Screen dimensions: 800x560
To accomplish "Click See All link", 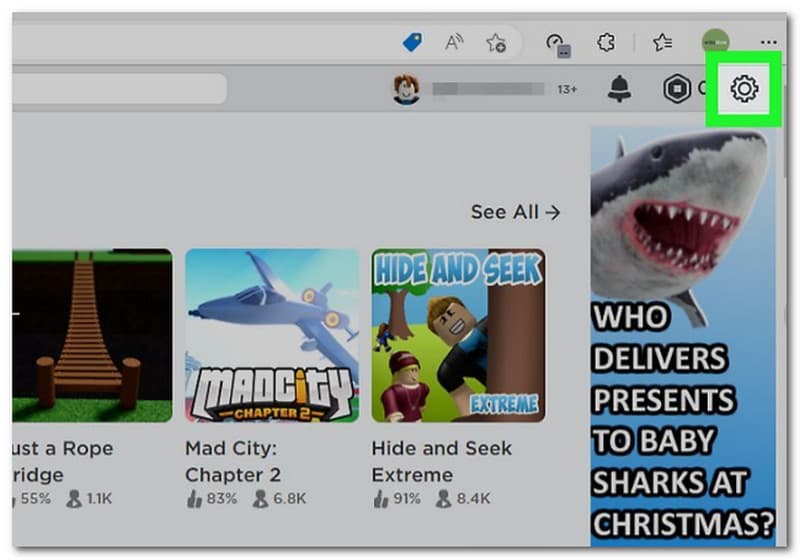I will pyautogui.click(x=515, y=212).
